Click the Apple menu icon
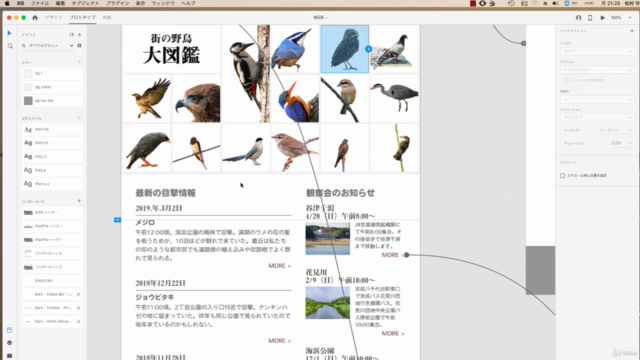 point(7,3)
